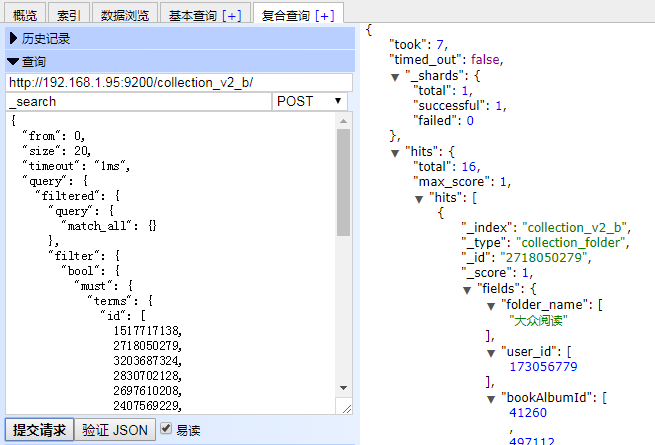Collapse the bookAlbumId array triangle
655x445 pixels.
coord(491,397)
